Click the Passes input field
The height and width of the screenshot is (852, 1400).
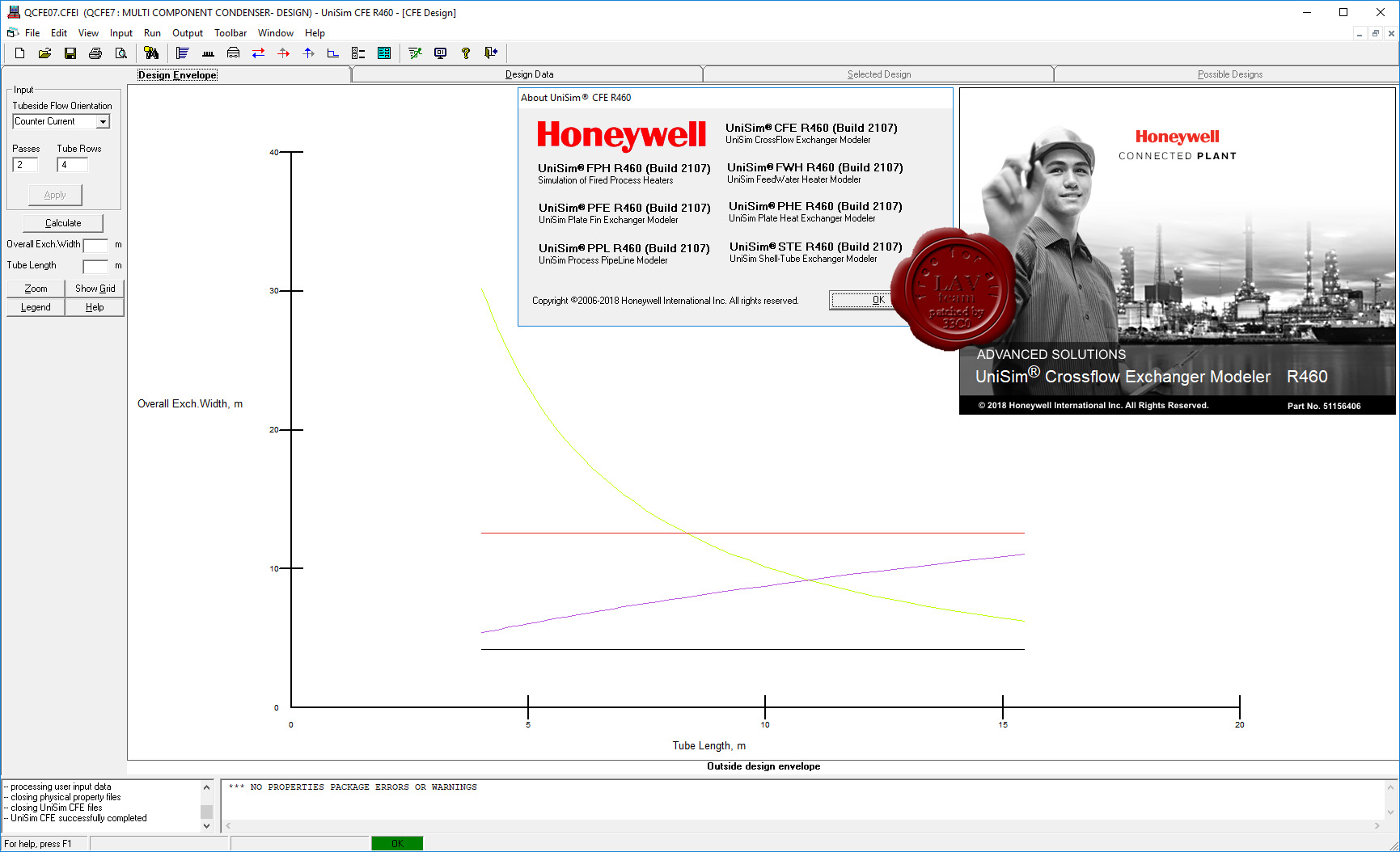pyautogui.click(x=25, y=165)
